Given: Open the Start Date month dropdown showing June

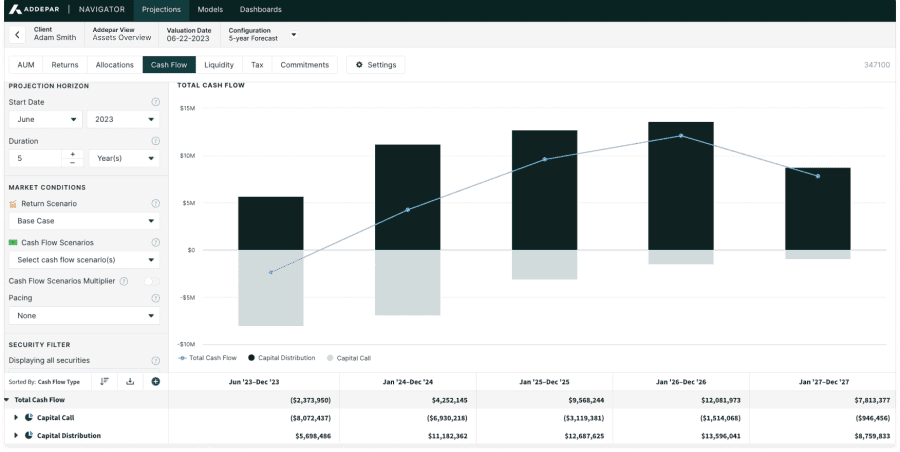Looking at the screenshot, I should 45,119.
